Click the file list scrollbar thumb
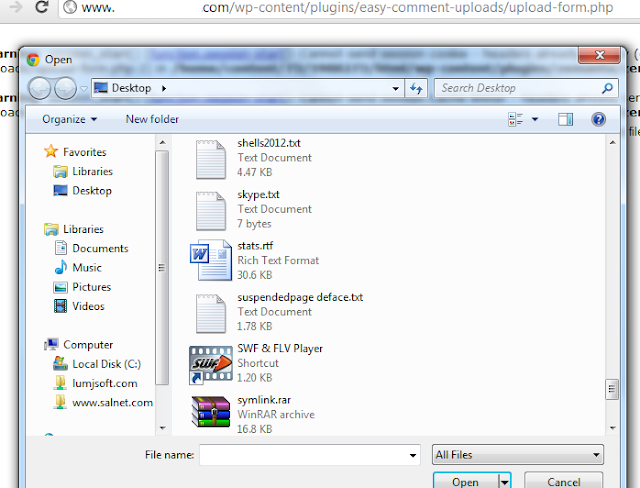The image size is (640, 488). 612,390
